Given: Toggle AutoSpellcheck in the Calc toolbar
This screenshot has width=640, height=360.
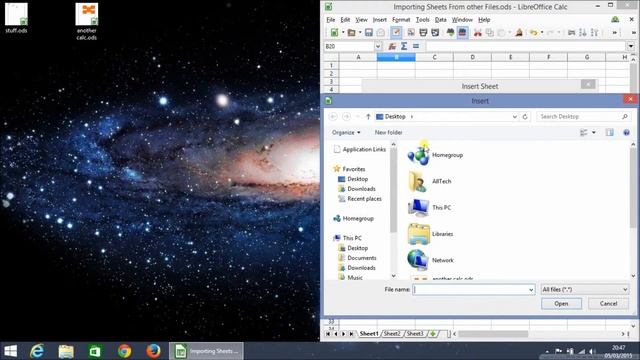Looking at the screenshot, I should [462, 33].
